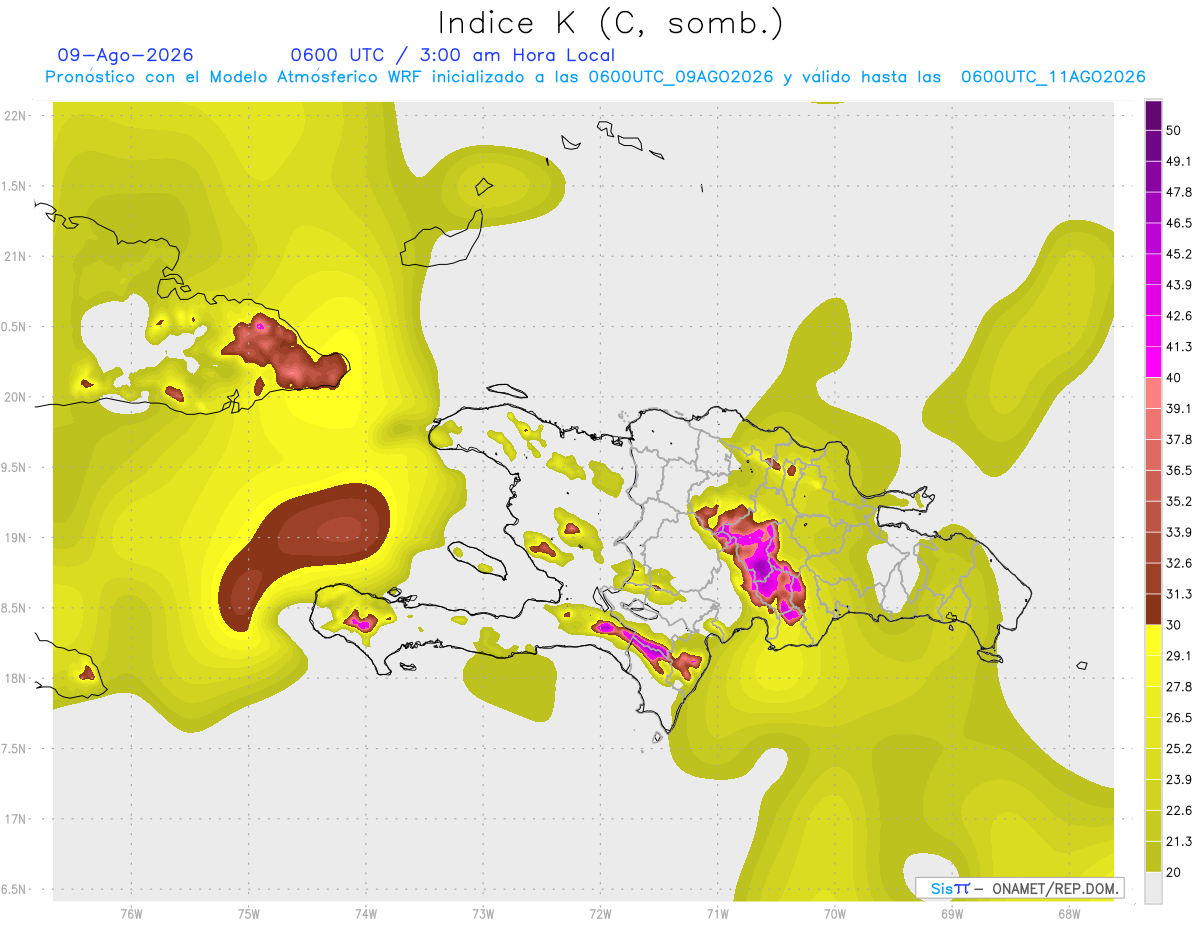Click the title "Indice K (C, somb.)"

coord(610,23)
